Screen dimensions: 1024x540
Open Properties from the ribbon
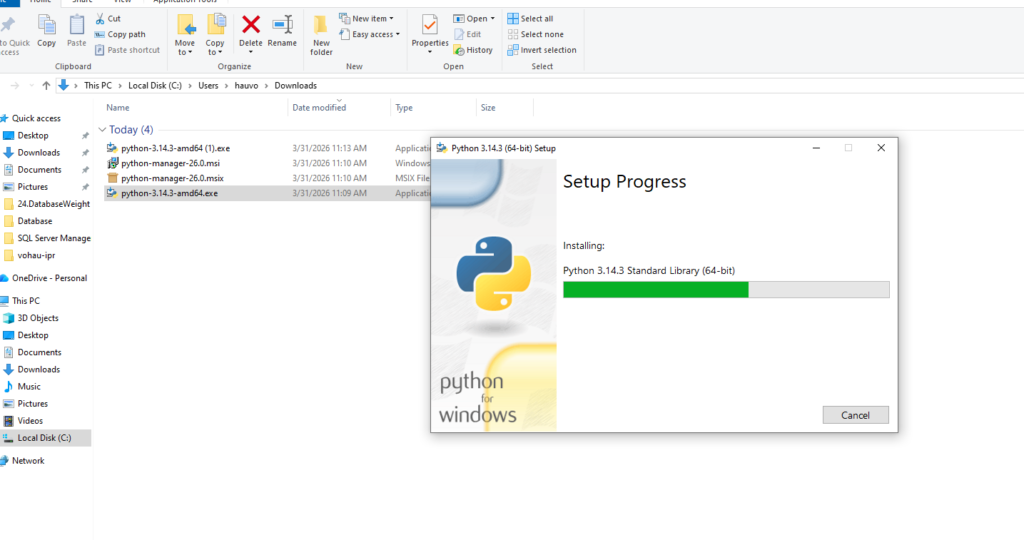(x=430, y=25)
